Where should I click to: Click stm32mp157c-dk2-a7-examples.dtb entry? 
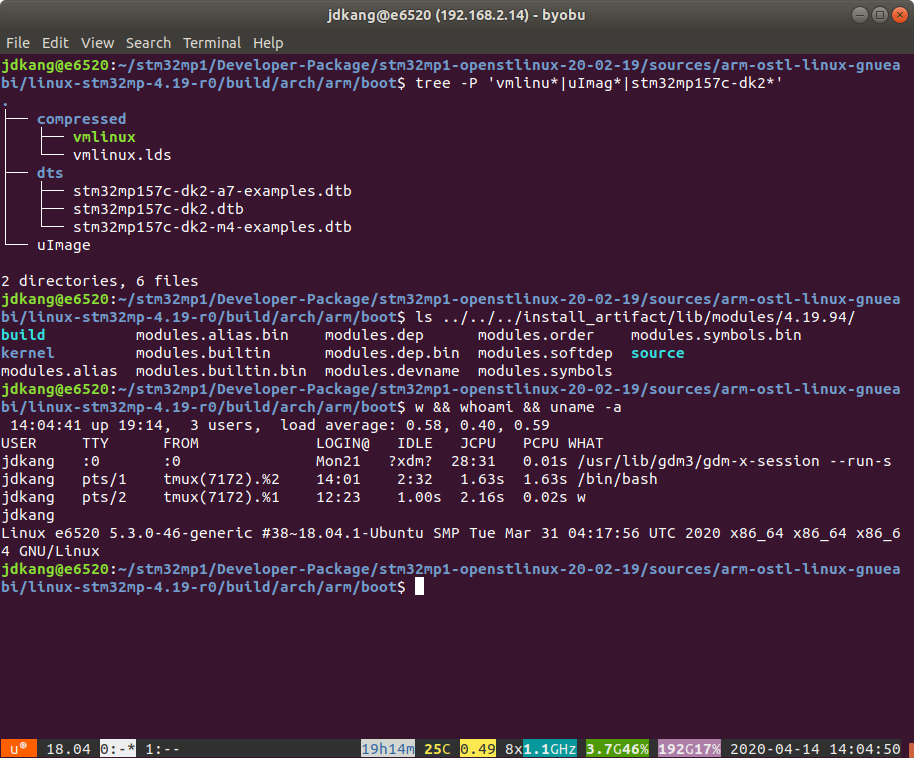212,191
